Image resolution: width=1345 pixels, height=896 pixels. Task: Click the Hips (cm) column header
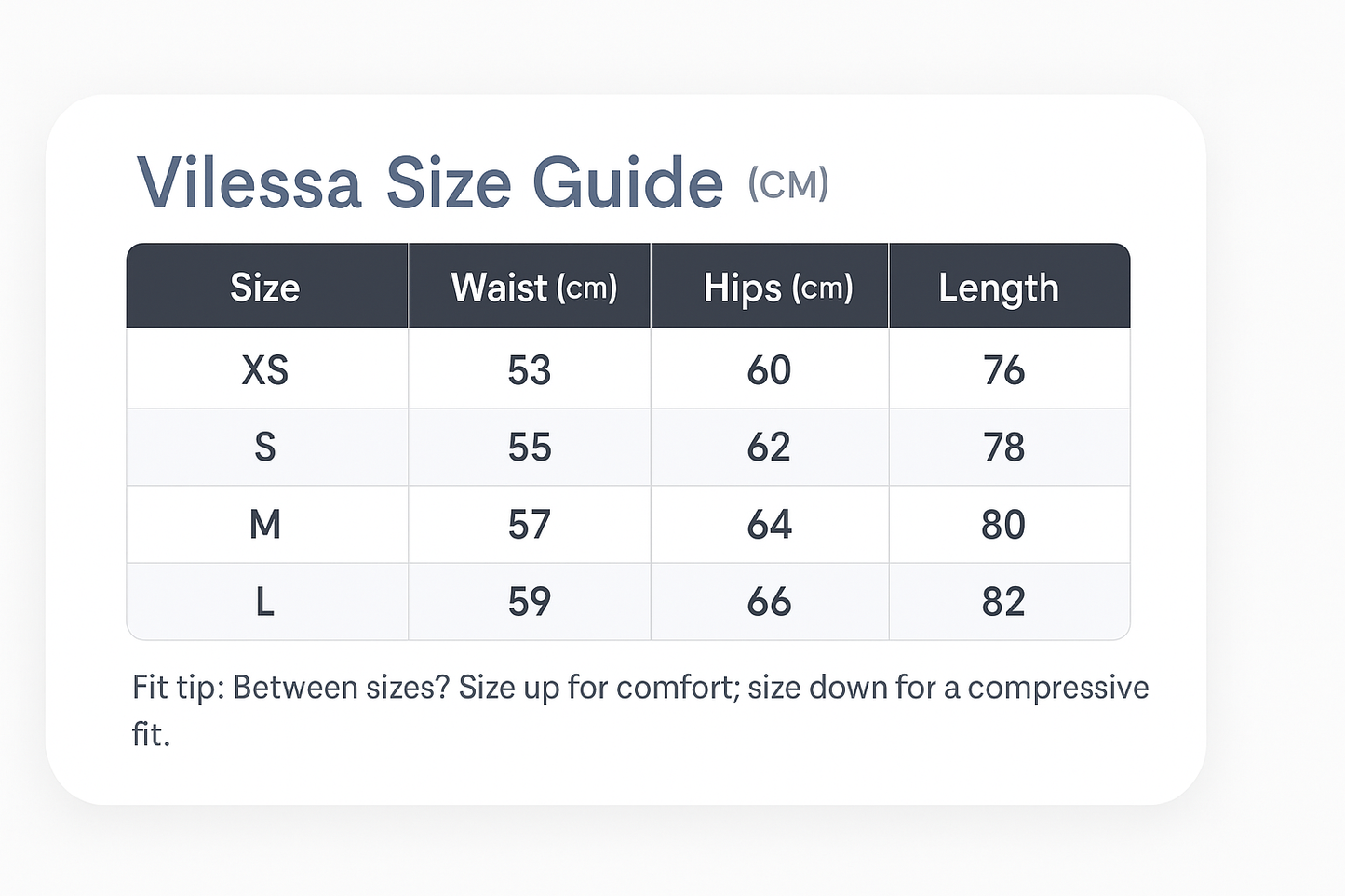[x=777, y=288]
